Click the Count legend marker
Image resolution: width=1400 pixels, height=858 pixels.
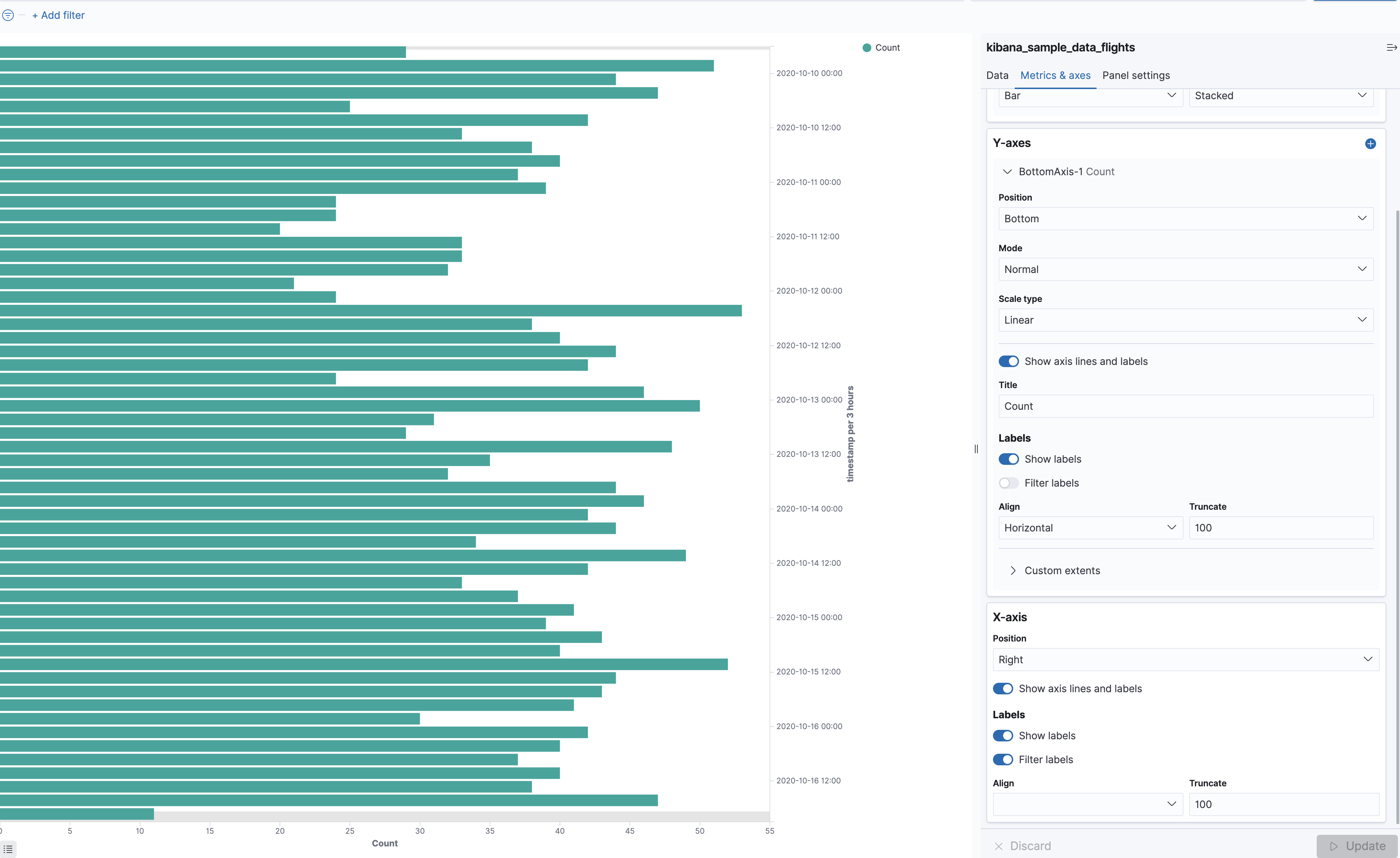[867, 48]
